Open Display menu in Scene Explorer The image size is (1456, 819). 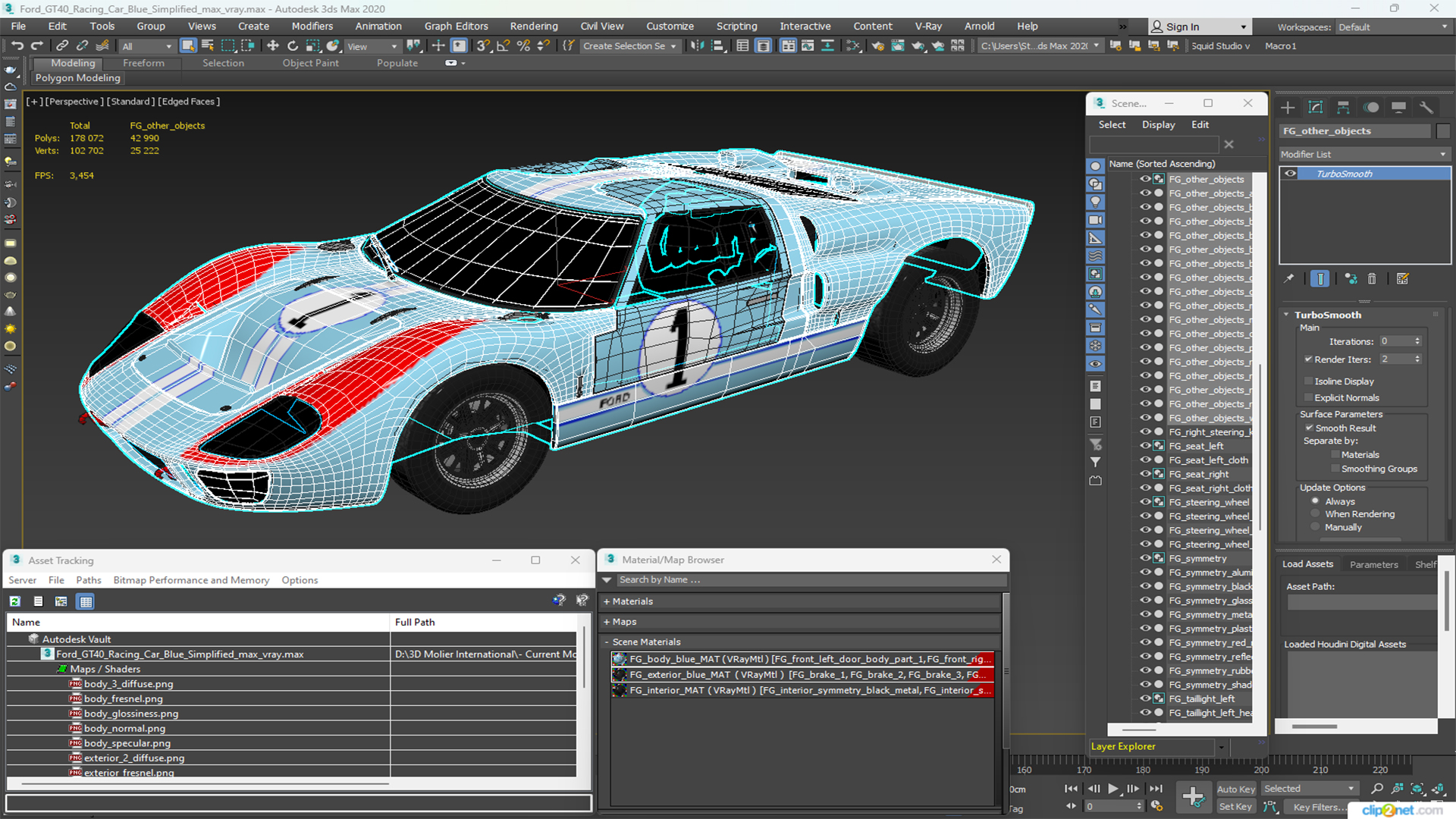click(1158, 125)
